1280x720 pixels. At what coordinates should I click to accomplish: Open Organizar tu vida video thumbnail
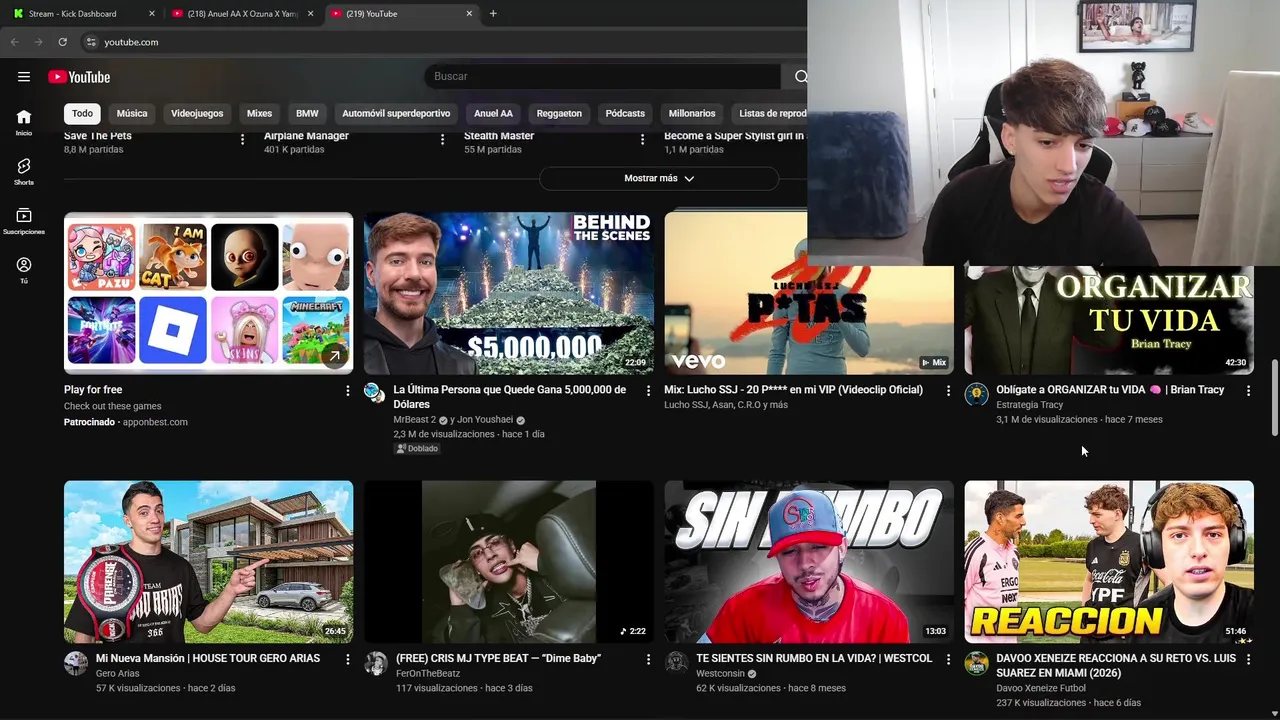tap(1109, 320)
